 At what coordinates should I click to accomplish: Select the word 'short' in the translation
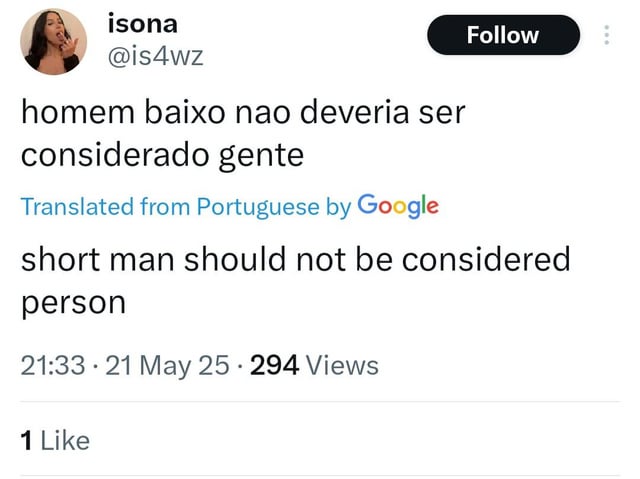(60, 259)
